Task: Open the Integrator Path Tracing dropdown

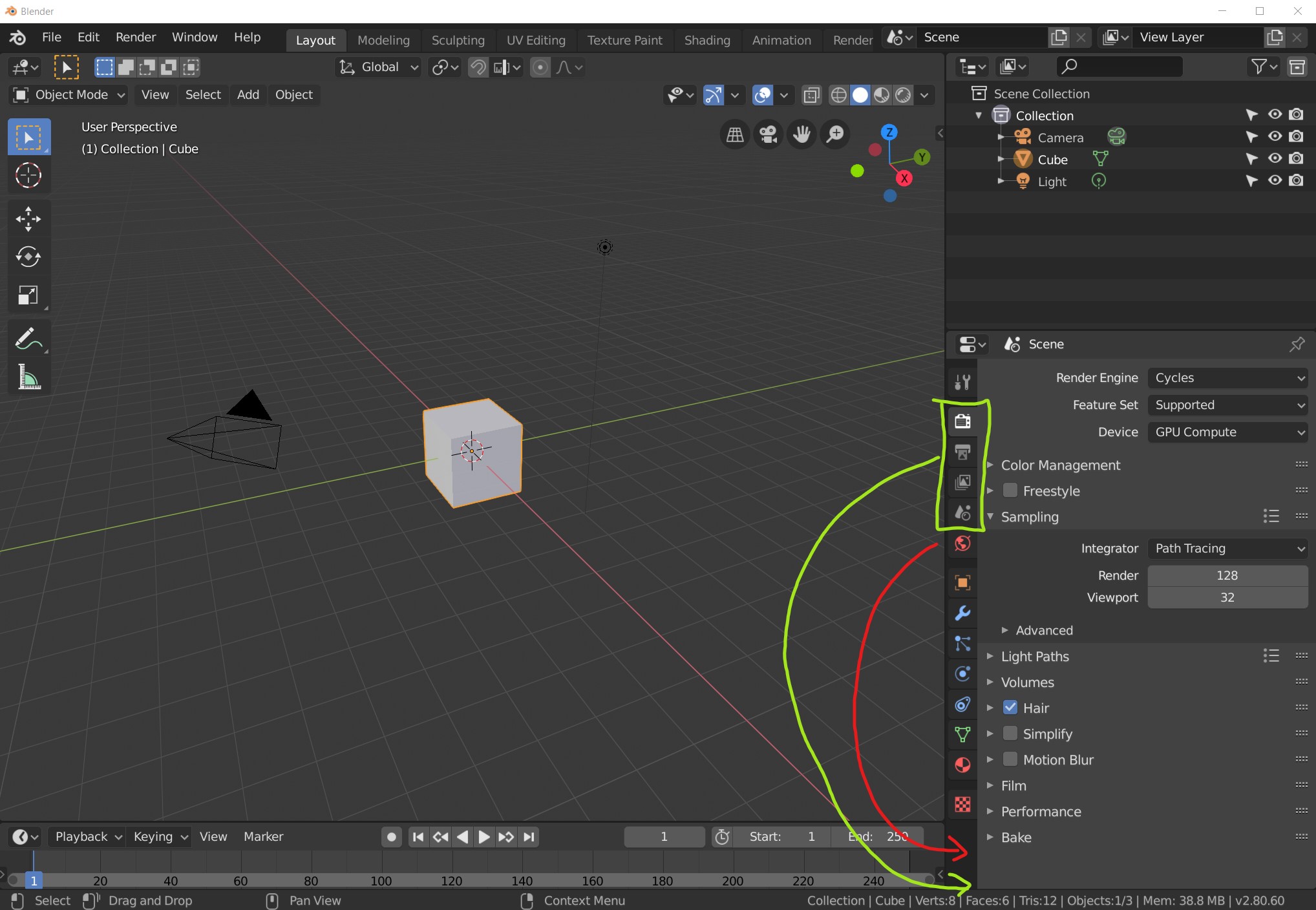Action: click(1227, 549)
